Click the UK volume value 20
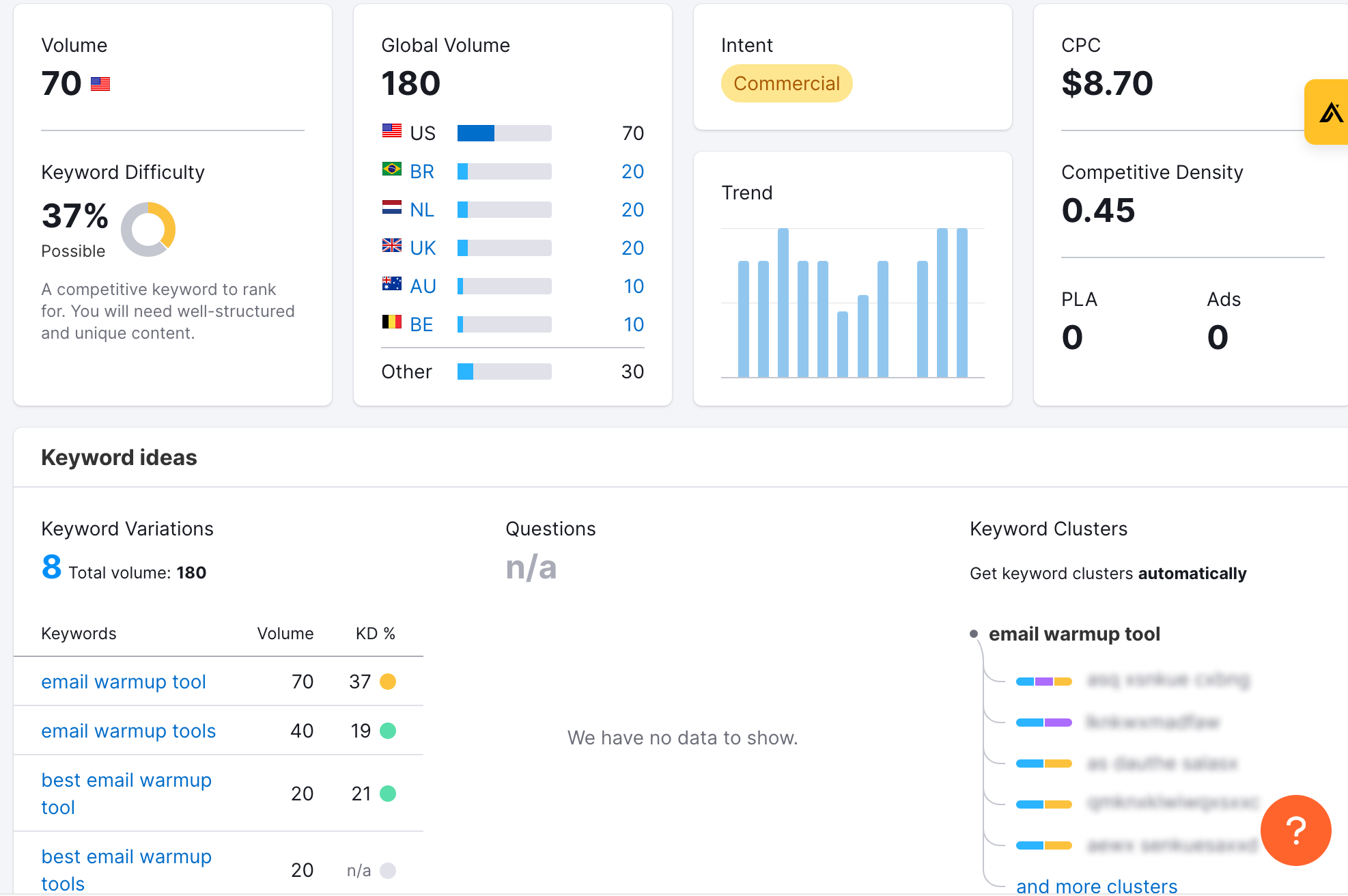This screenshot has width=1348, height=896. (632, 248)
